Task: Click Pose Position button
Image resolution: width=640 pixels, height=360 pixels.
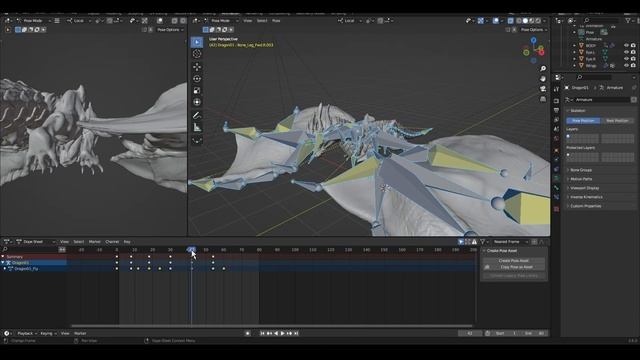Action: pyautogui.click(x=583, y=121)
